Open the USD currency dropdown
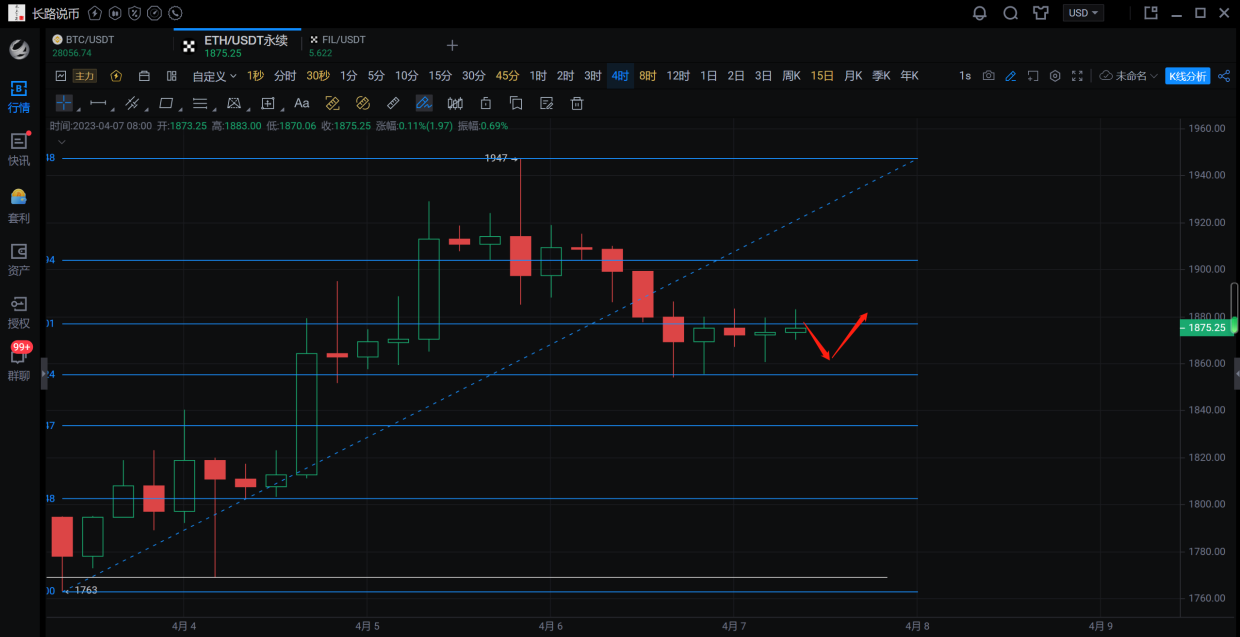Viewport: 1240px width, 637px height. (x=1084, y=13)
